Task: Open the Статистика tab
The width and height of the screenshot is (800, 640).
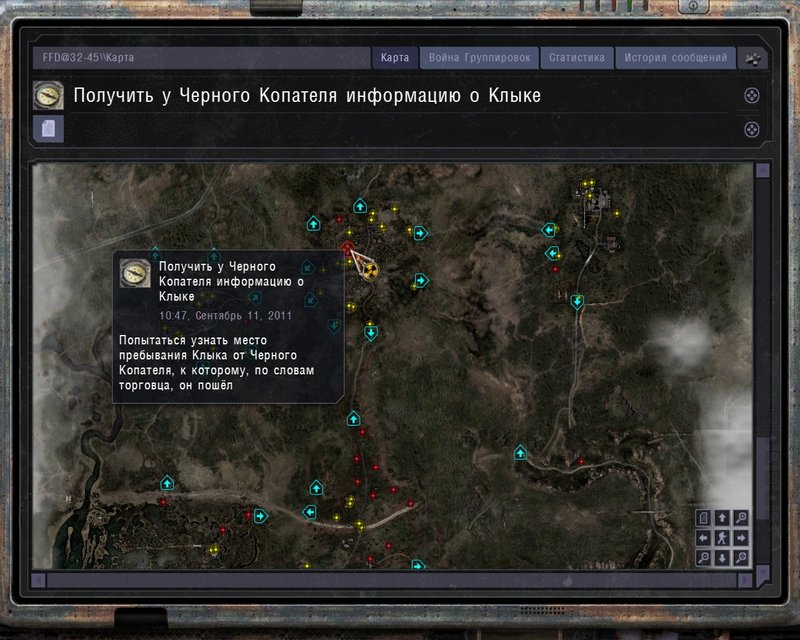Action: [x=577, y=58]
